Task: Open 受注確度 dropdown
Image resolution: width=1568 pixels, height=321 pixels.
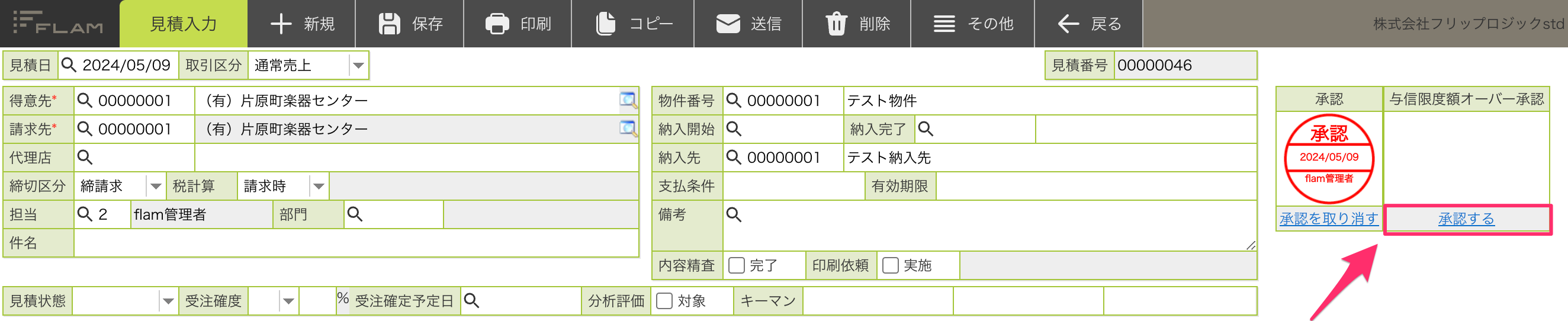Action: [x=274, y=301]
